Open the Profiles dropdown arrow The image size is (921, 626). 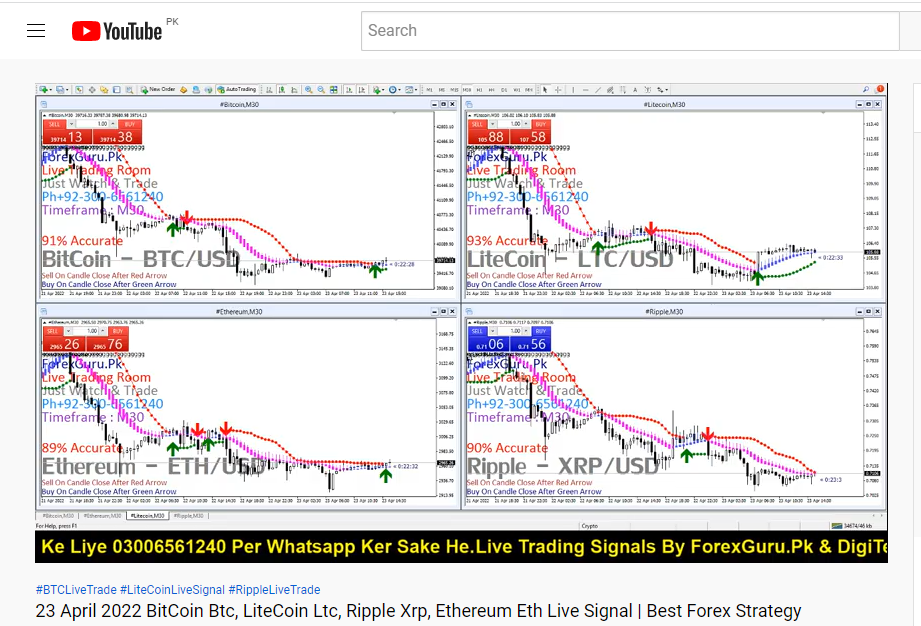pyautogui.click(x=67, y=90)
